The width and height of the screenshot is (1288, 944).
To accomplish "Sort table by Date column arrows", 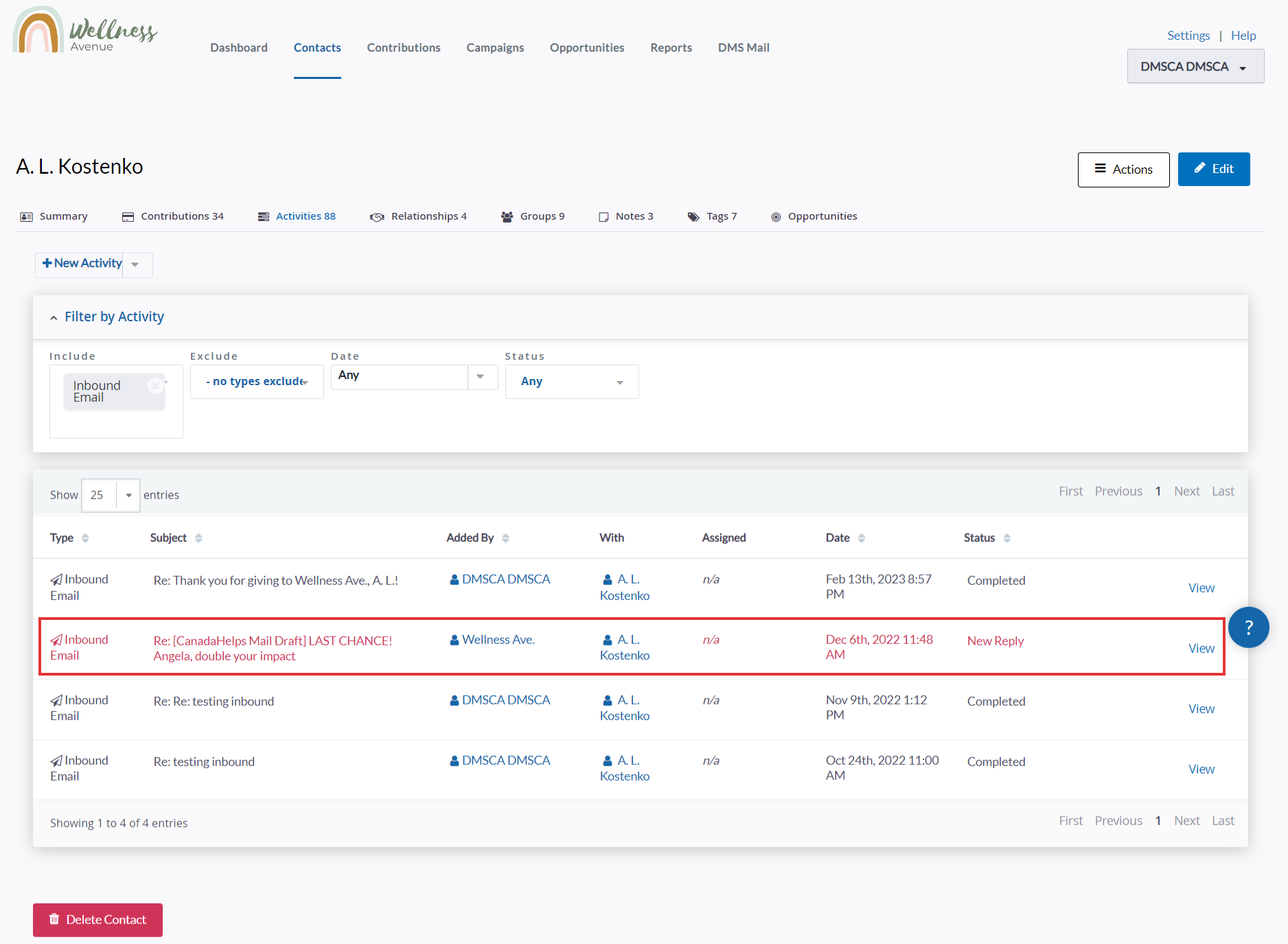I will 862,538.
